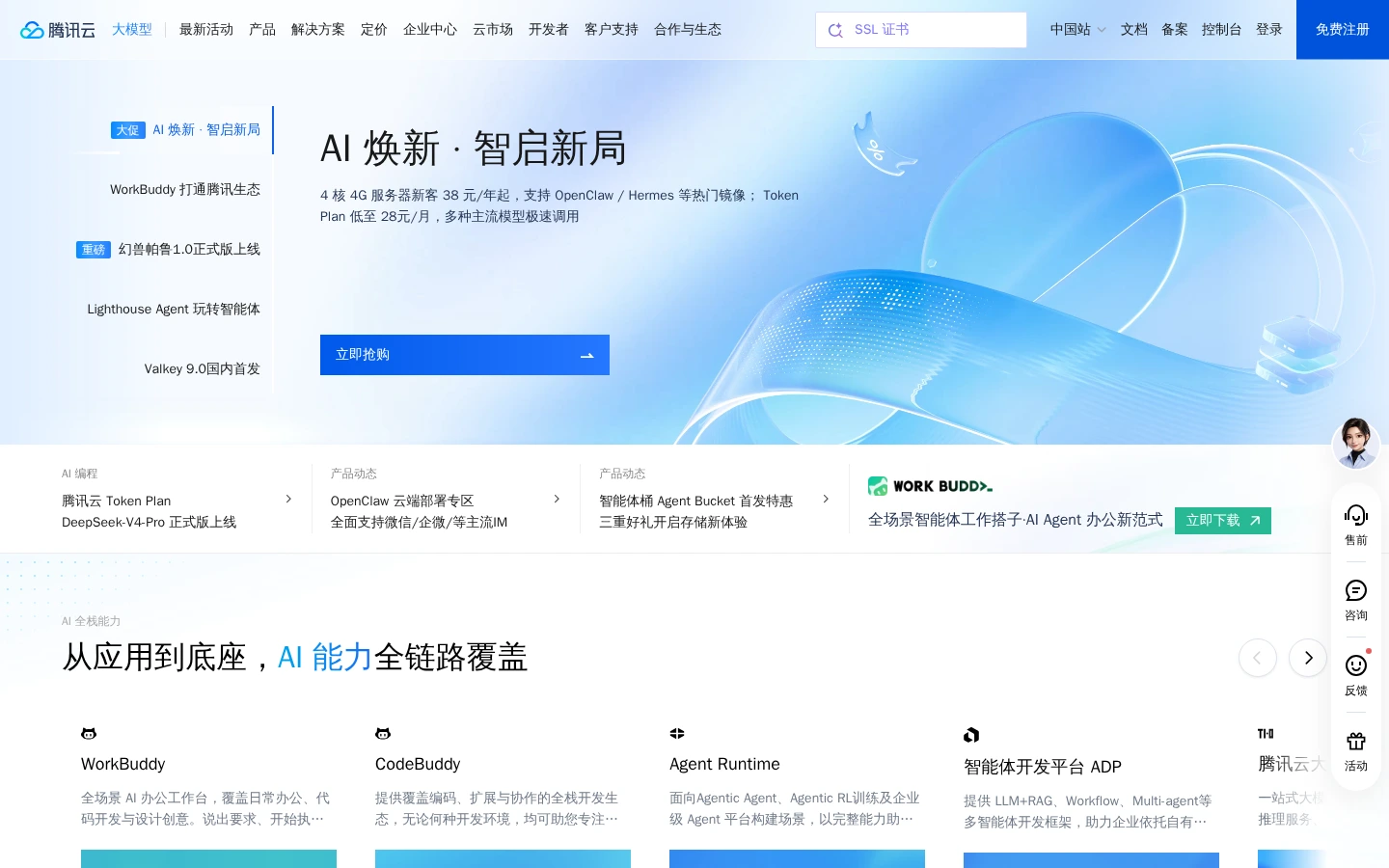Click the 重磅 badge label
The height and width of the screenshot is (868, 1389).
[x=94, y=250]
